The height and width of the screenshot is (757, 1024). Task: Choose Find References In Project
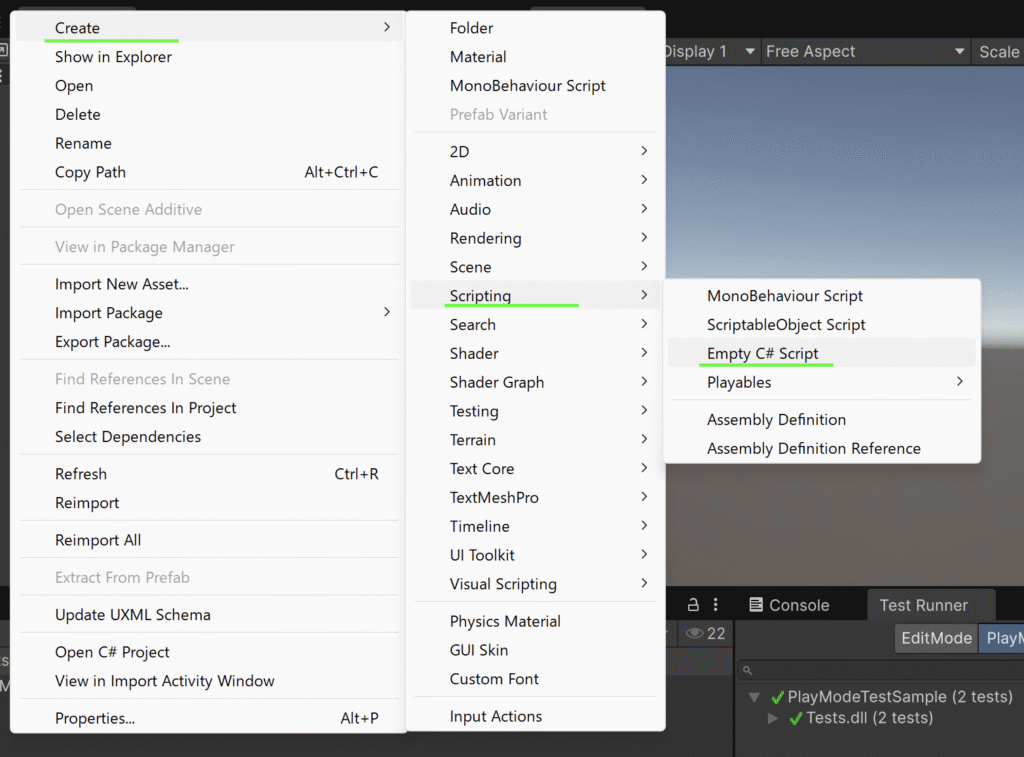click(x=208, y=408)
